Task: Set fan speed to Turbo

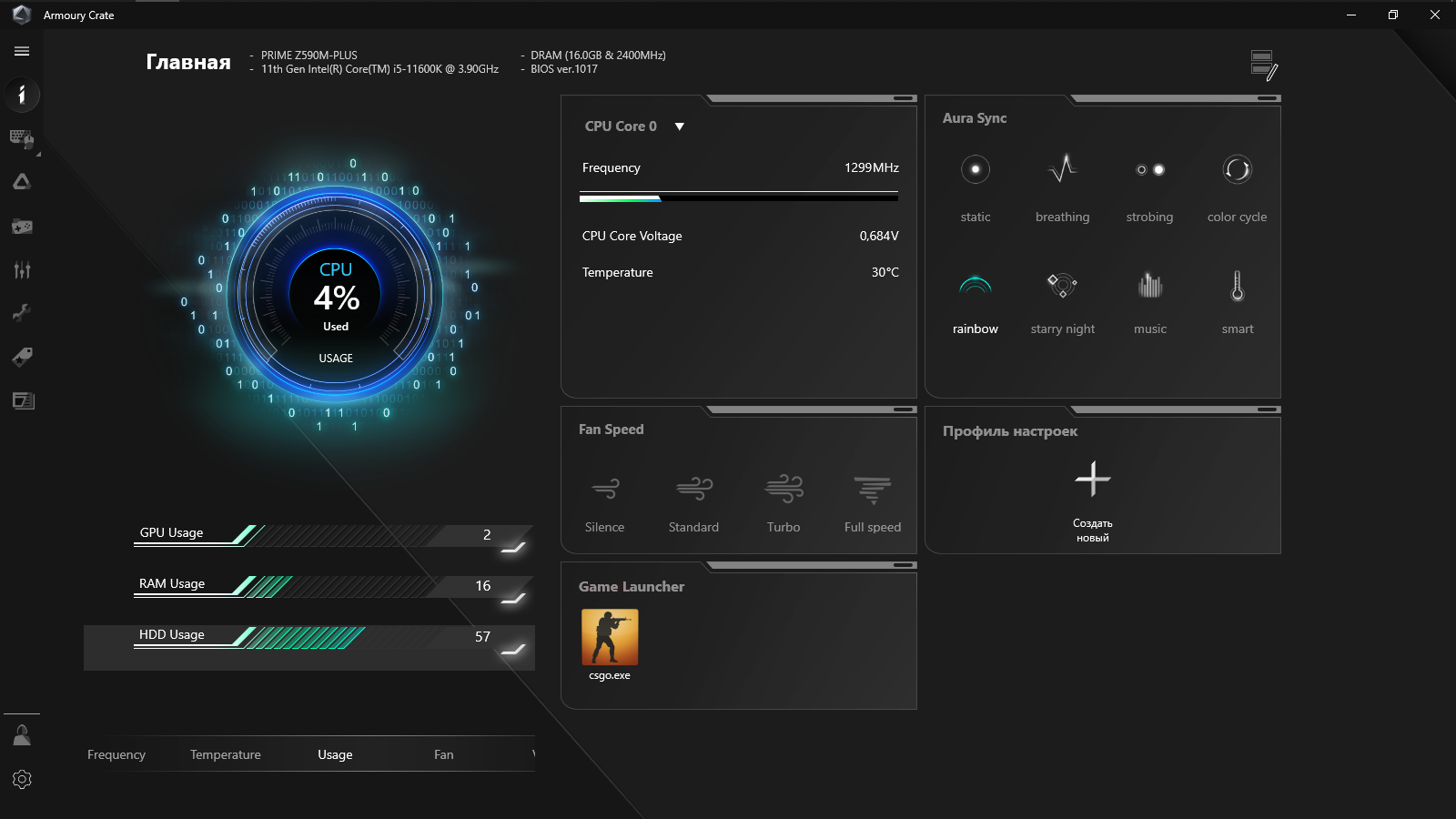Action: [x=784, y=503]
